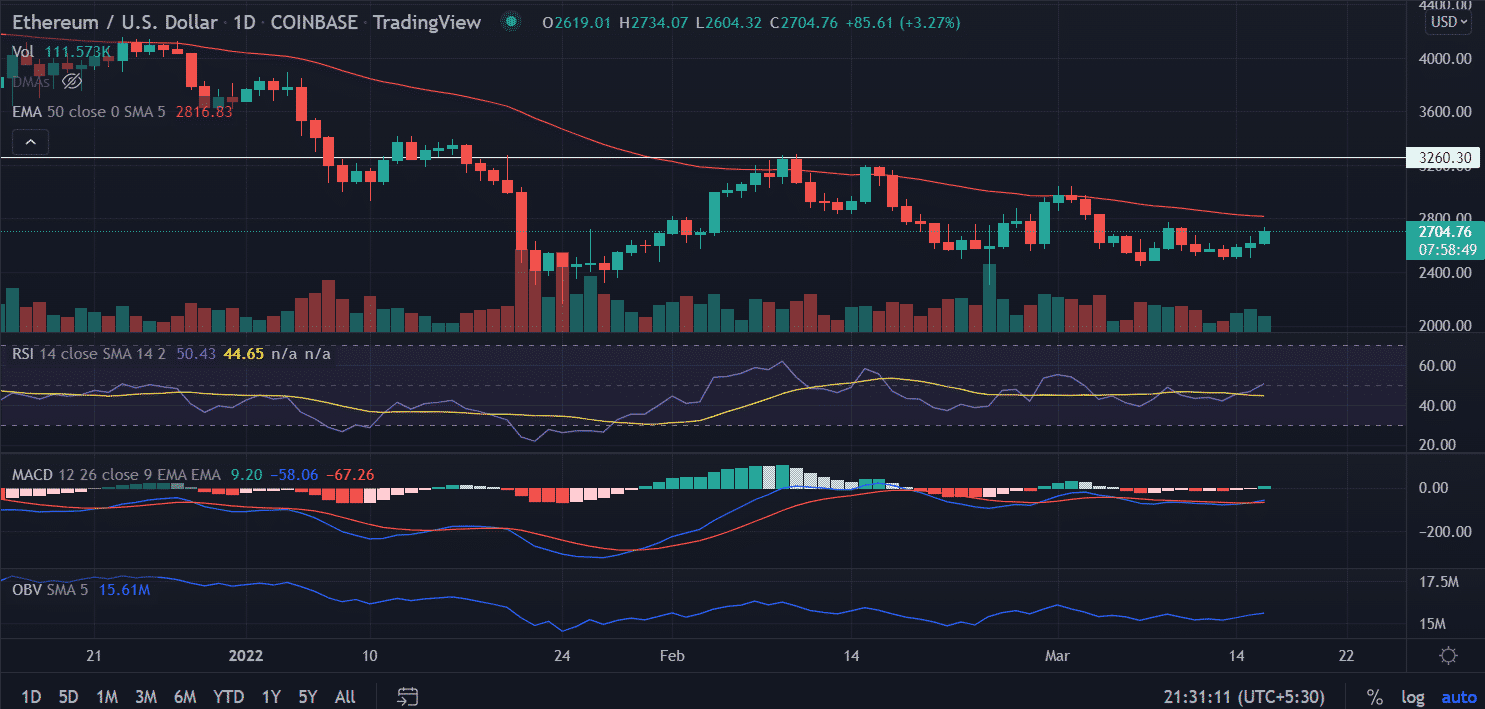Select the 1M time range

(107, 696)
